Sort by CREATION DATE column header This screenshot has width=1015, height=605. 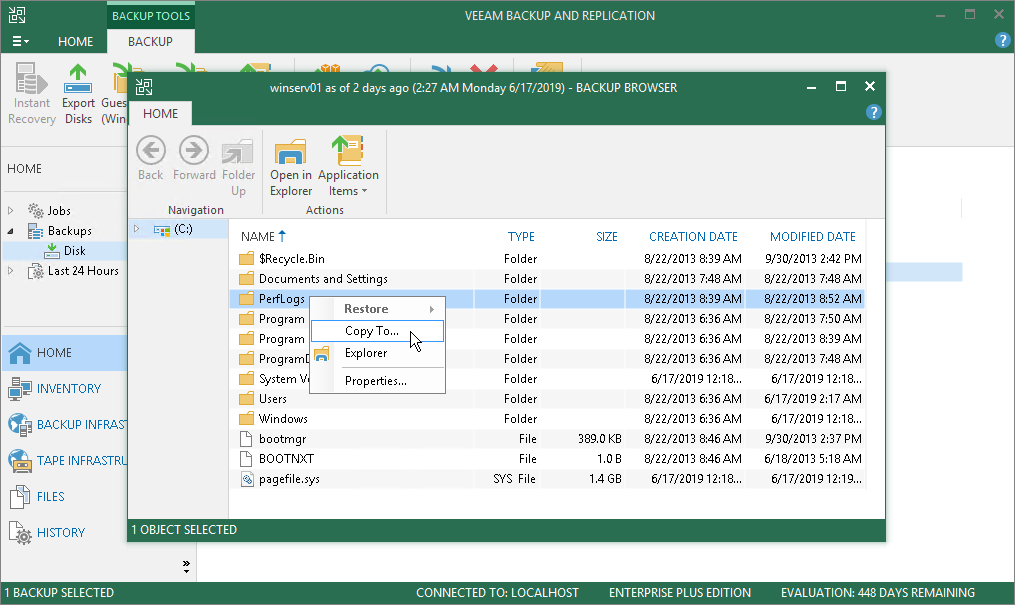tap(693, 237)
